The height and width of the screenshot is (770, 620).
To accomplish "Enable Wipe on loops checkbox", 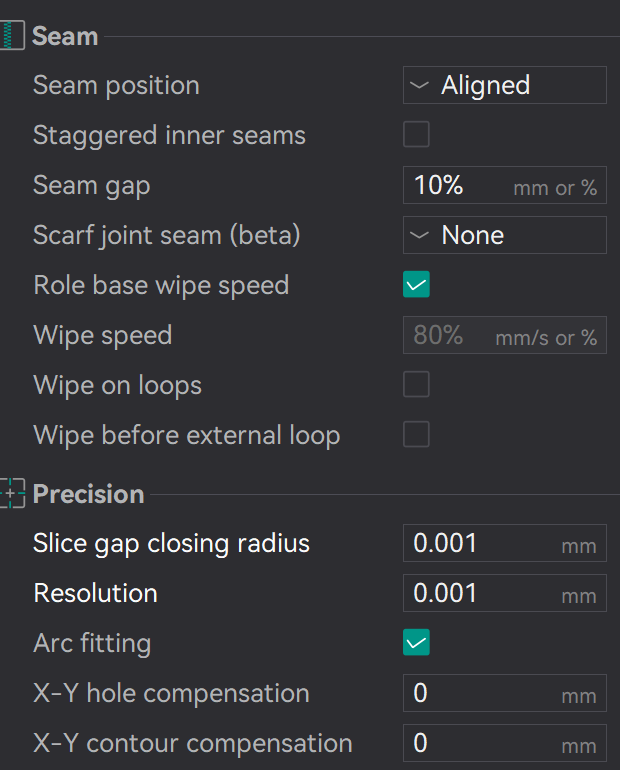I will [x=416, y=385].
